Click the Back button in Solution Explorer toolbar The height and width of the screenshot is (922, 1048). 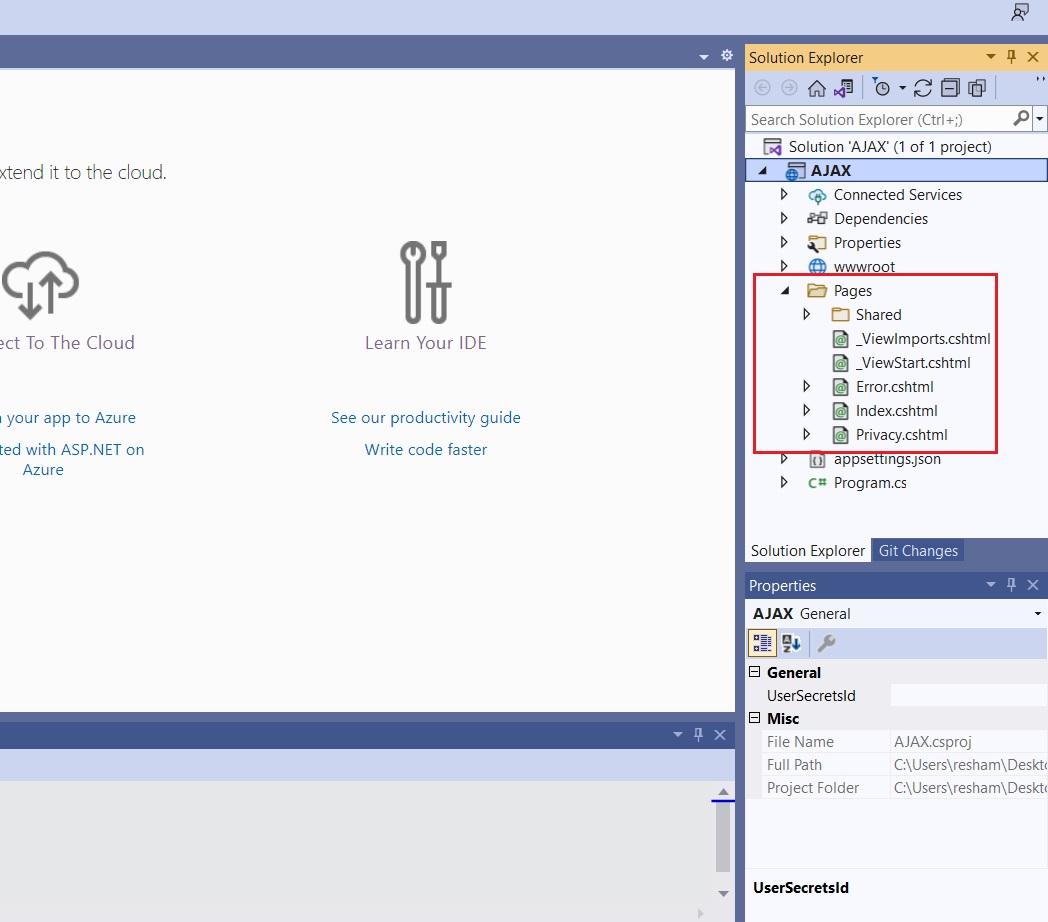point(762,88)
